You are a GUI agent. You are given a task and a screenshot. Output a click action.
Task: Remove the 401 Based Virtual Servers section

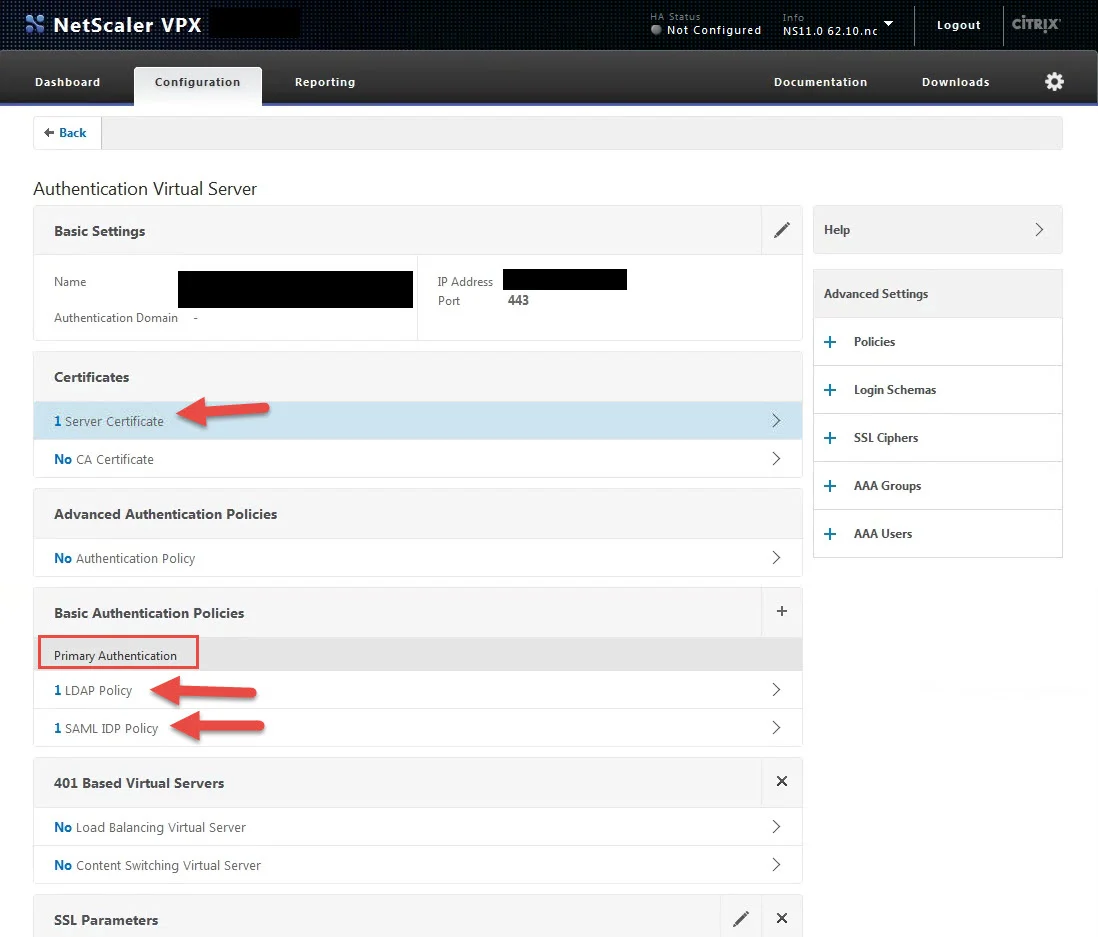pyautogui.click(x=781, y=782)
